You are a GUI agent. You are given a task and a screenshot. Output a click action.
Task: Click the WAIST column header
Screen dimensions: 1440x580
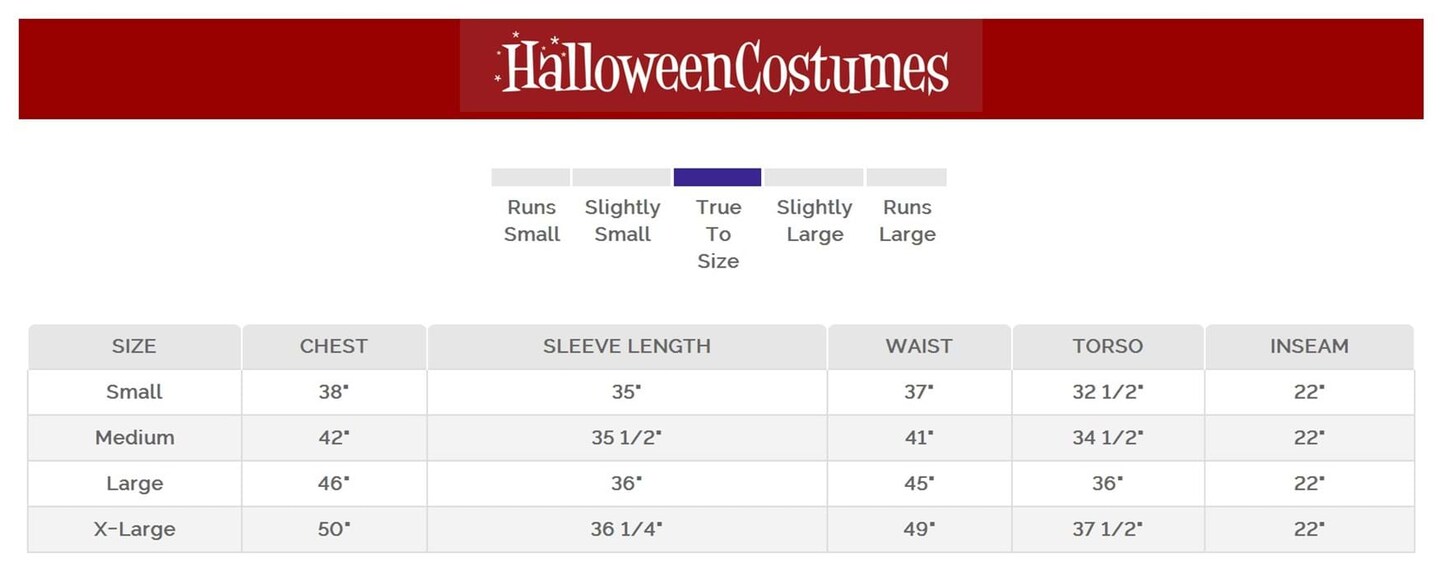click(919, 346)
